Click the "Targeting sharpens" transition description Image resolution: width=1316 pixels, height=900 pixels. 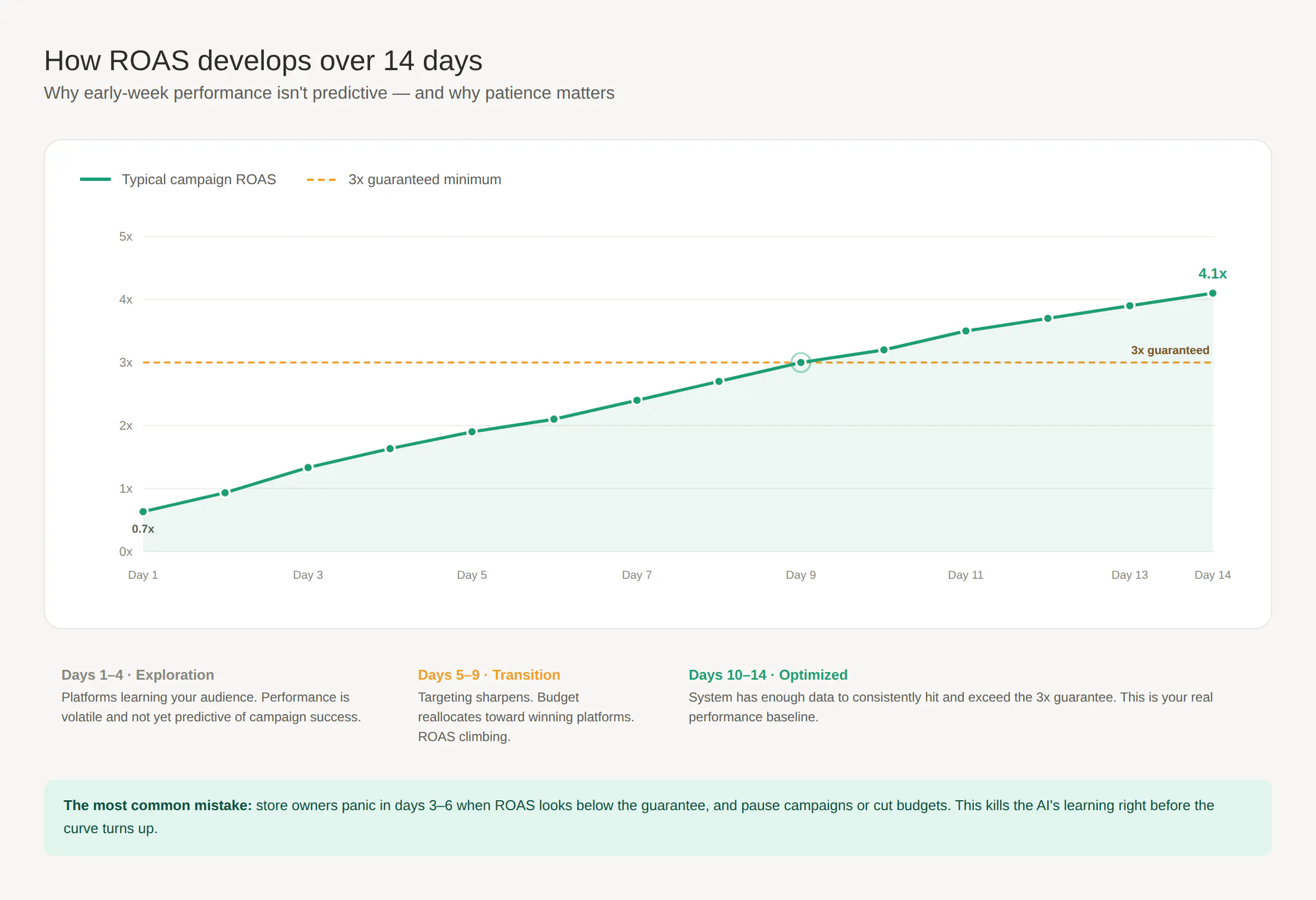click(x=526, y=716)
